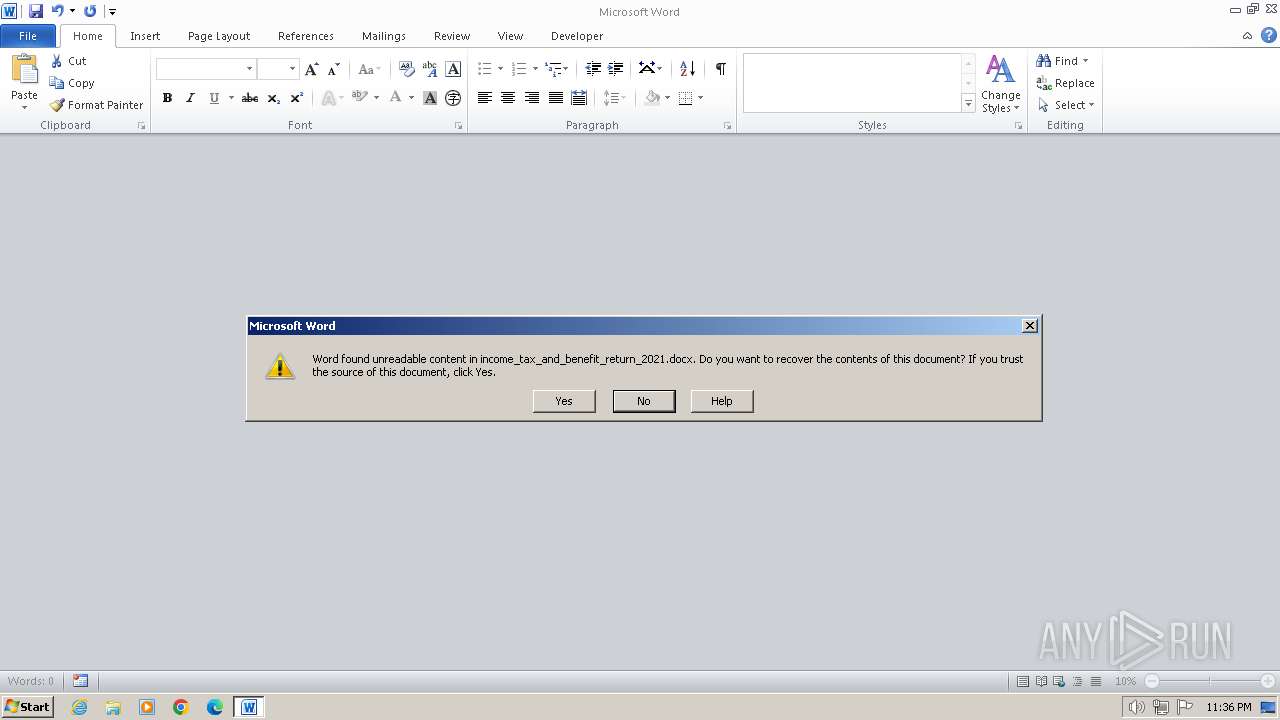Open Internet Explorer from the taskbar
The image size is (1280, 720).
click(79, 707)
